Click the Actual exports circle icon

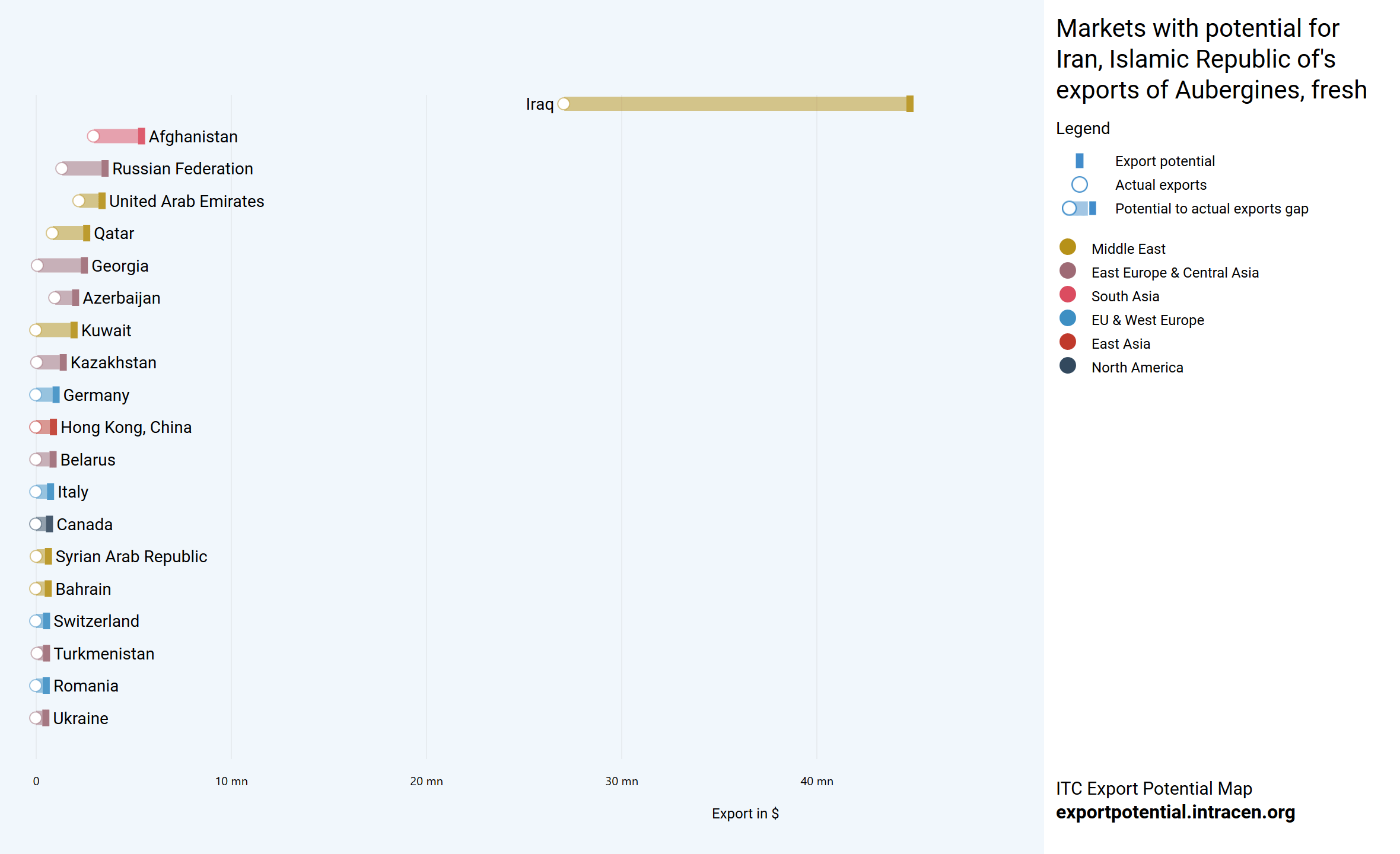pos(1079,185)
